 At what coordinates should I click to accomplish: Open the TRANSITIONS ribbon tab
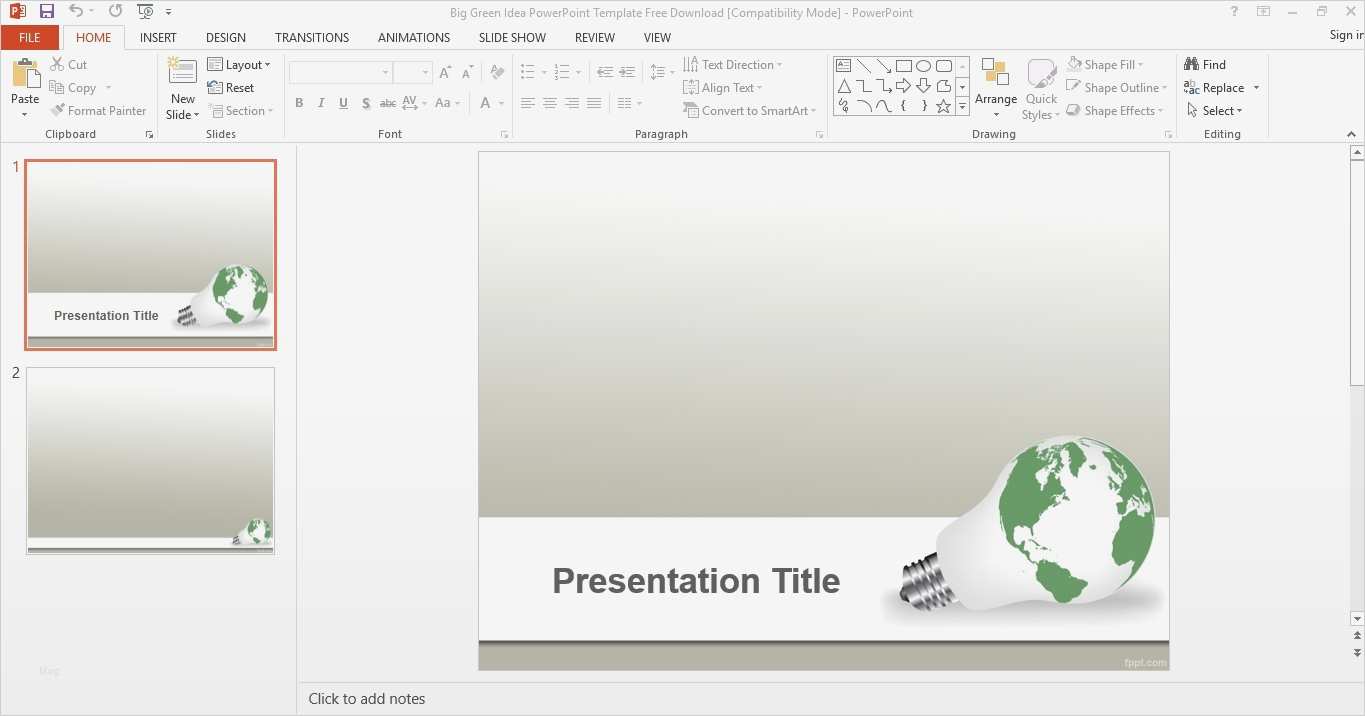tap(311, 37)
